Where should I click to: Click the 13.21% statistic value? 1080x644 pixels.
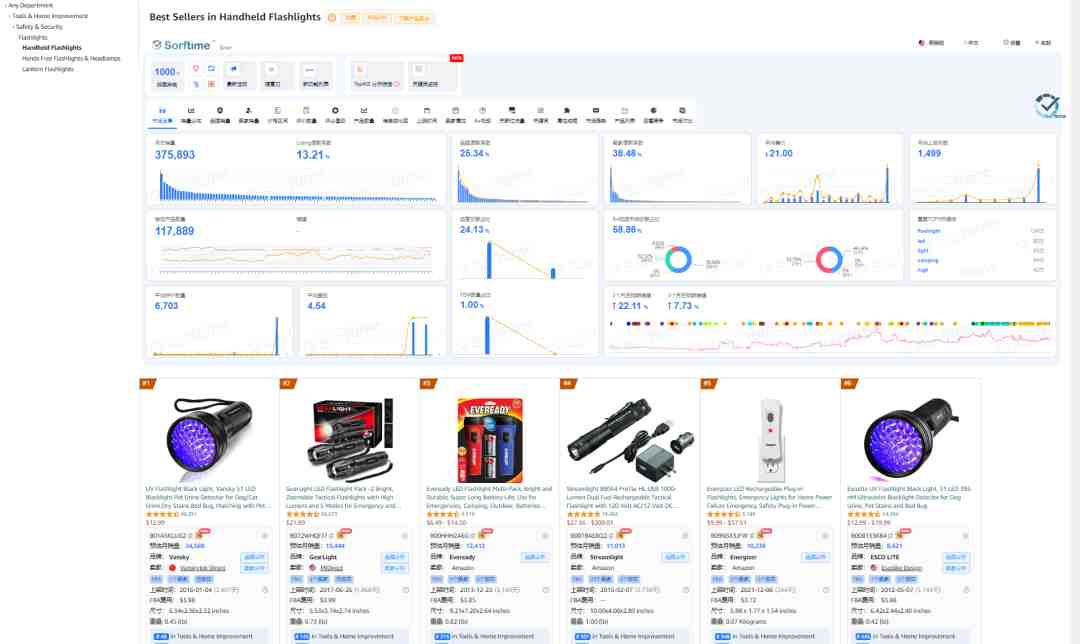click(x=313, y=155)
